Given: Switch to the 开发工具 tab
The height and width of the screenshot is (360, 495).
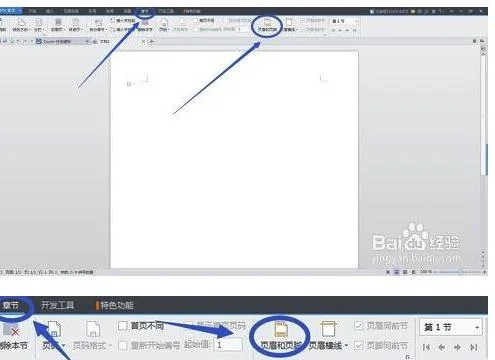Looking at the screenshot, I should [x=57, y=305].
